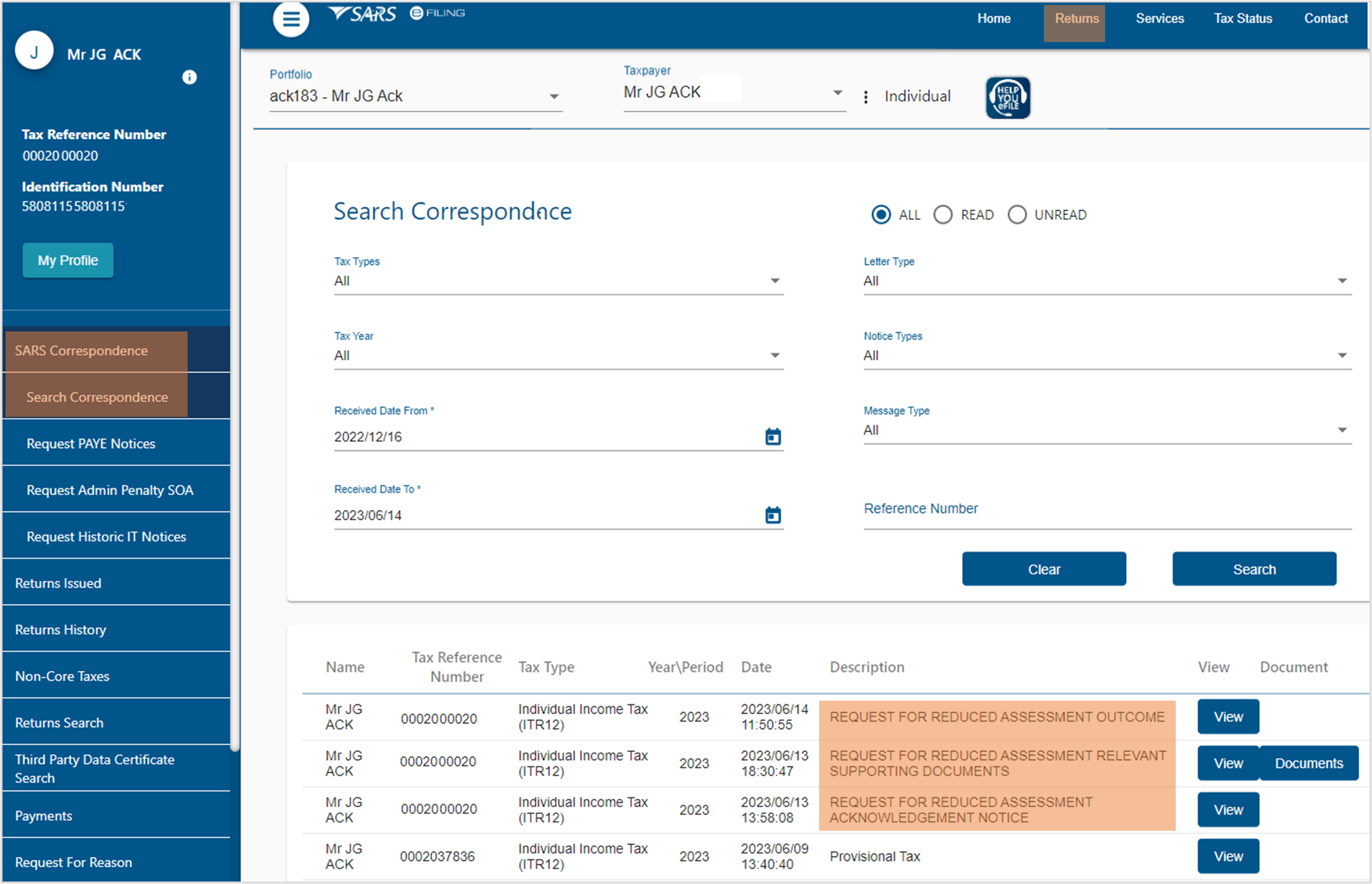Open the Letter Type dropdown
1372x884 pixels.
pyautogui.click(x=1107, y=281)
